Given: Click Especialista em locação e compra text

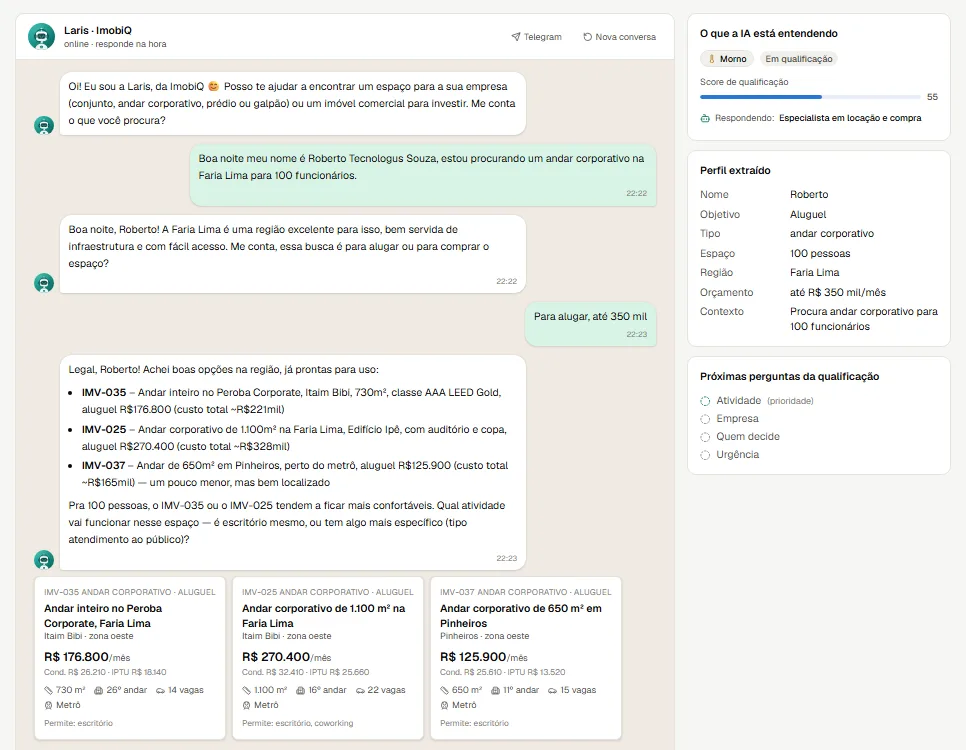Looking at the screenshot, I should [850, 118].
